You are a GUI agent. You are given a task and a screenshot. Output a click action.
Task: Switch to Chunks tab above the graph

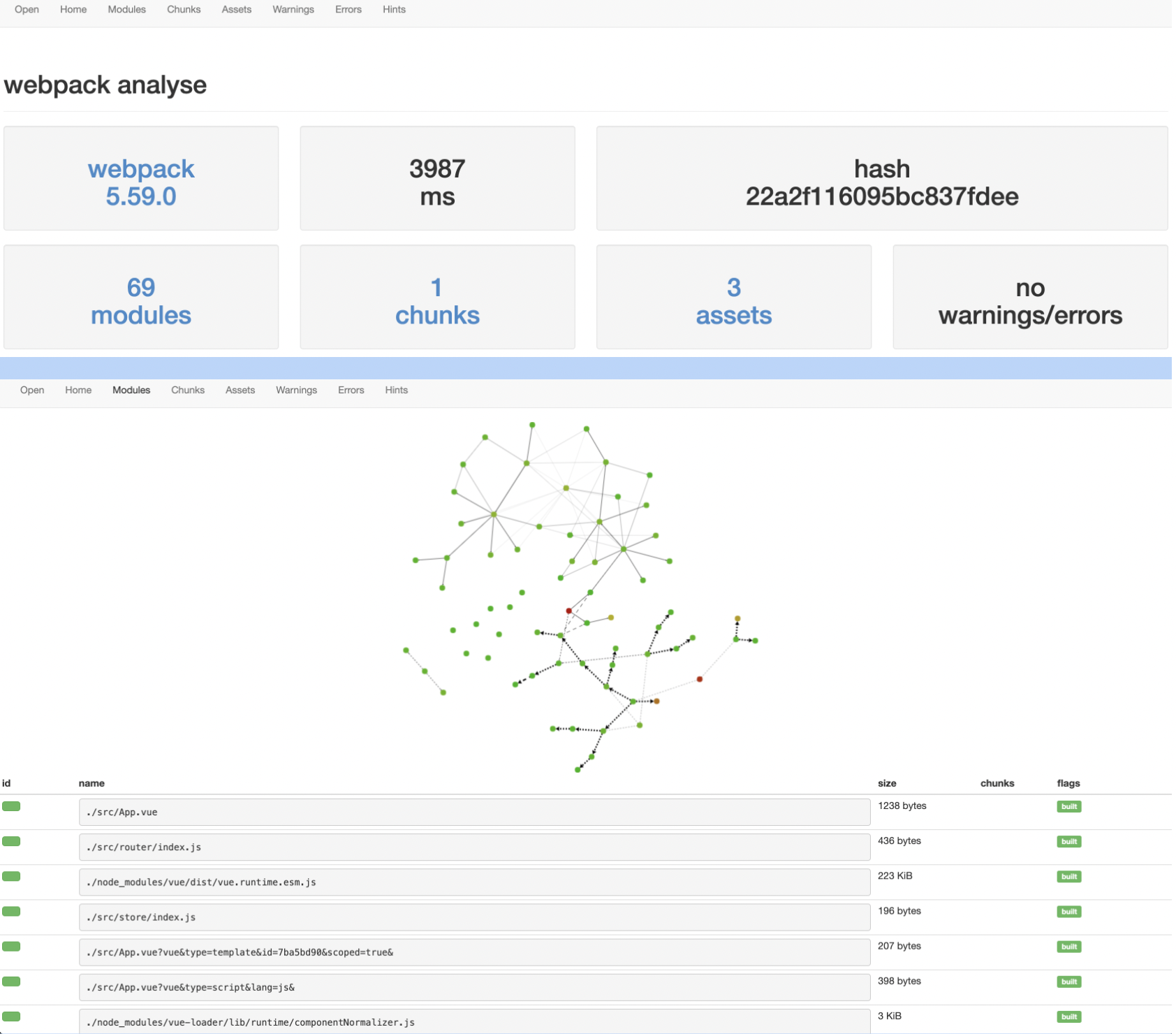(188, 391)
